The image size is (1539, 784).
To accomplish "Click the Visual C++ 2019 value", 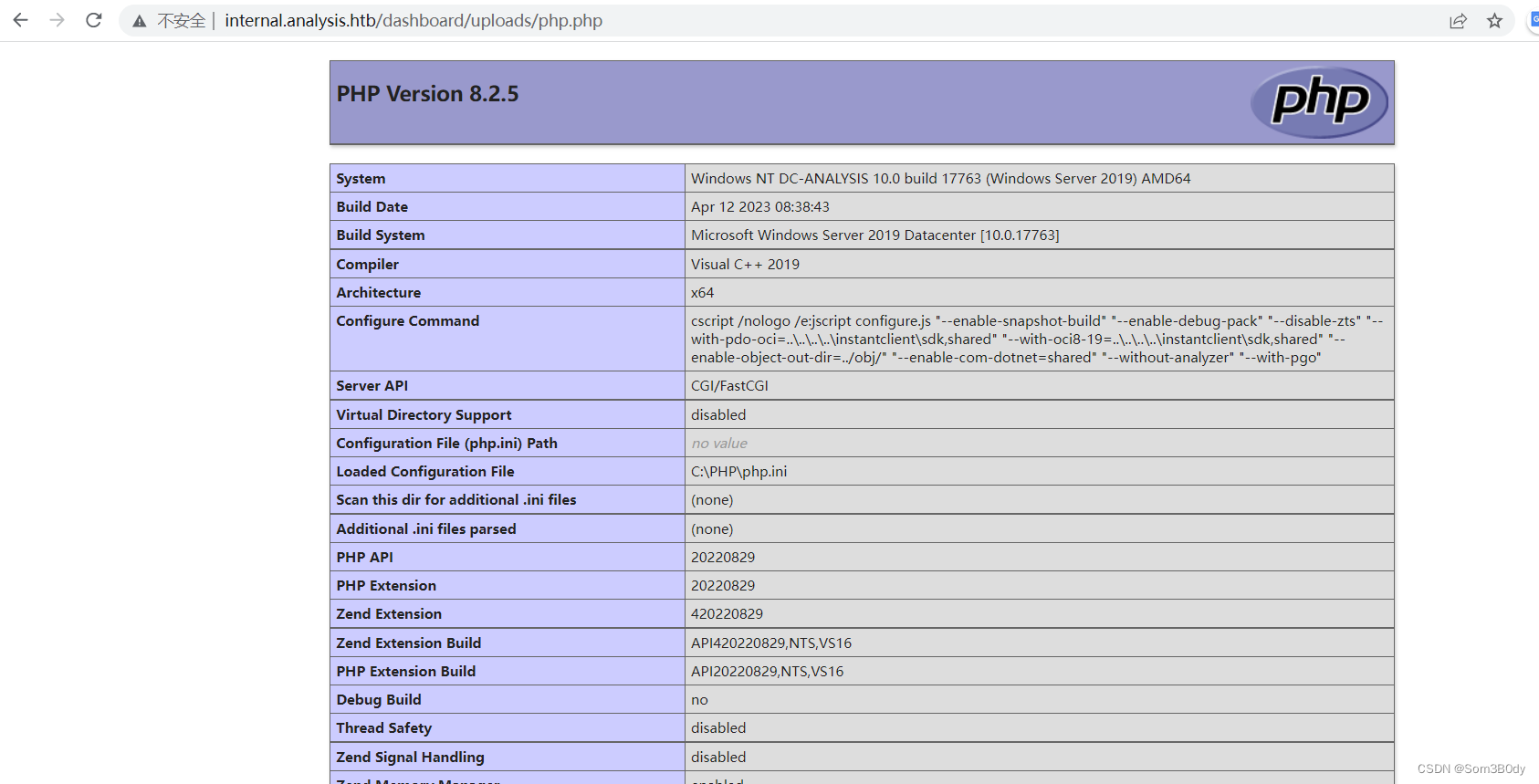I will point(745,265).
